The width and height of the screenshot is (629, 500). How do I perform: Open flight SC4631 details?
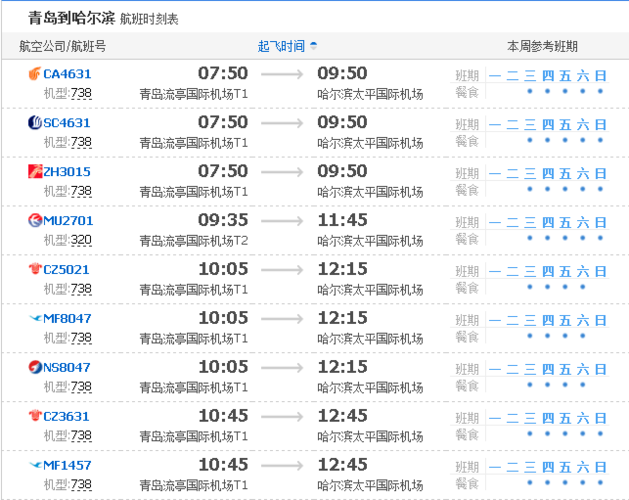pos(67,123)
